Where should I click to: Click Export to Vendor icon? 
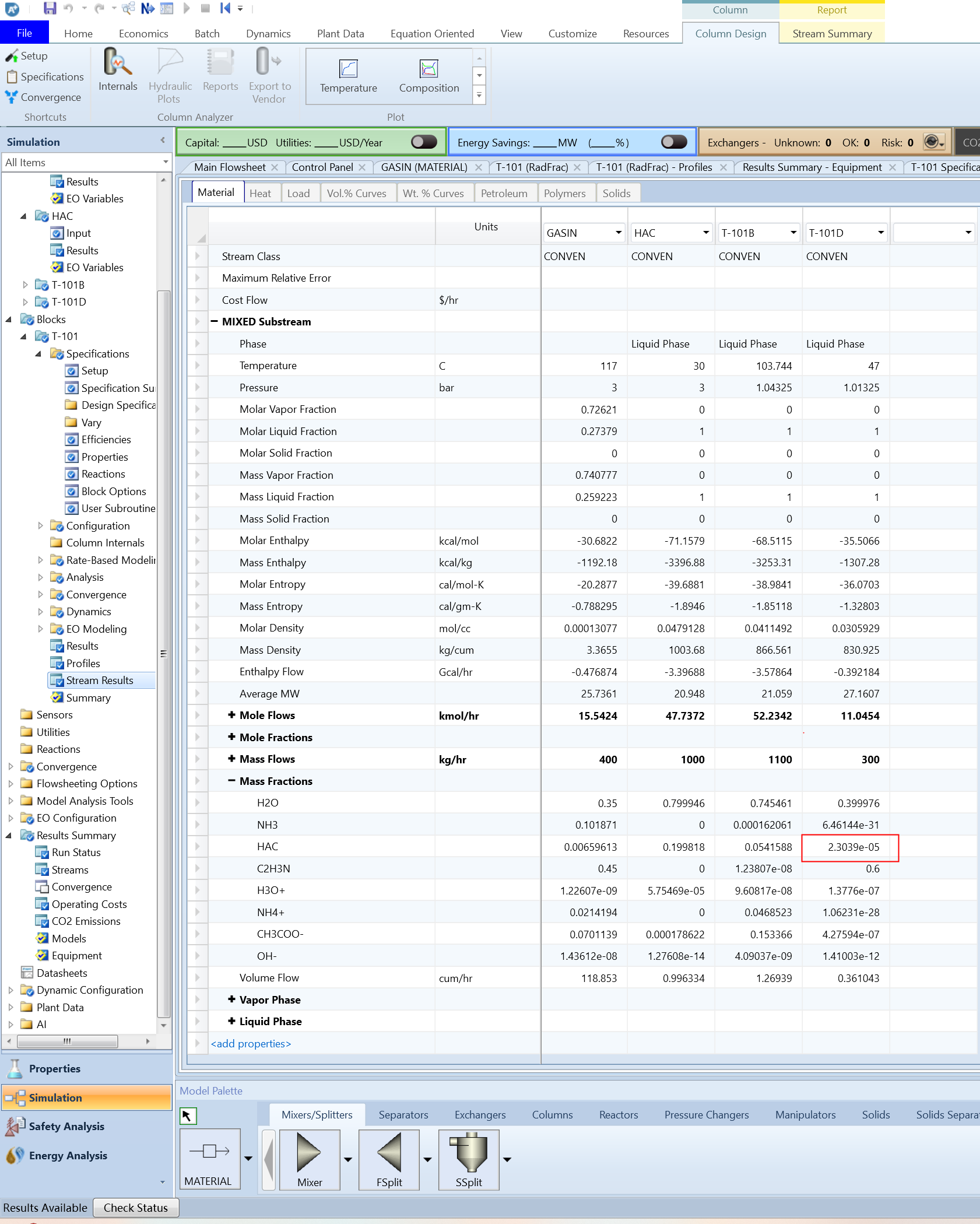tap(269, 76)
